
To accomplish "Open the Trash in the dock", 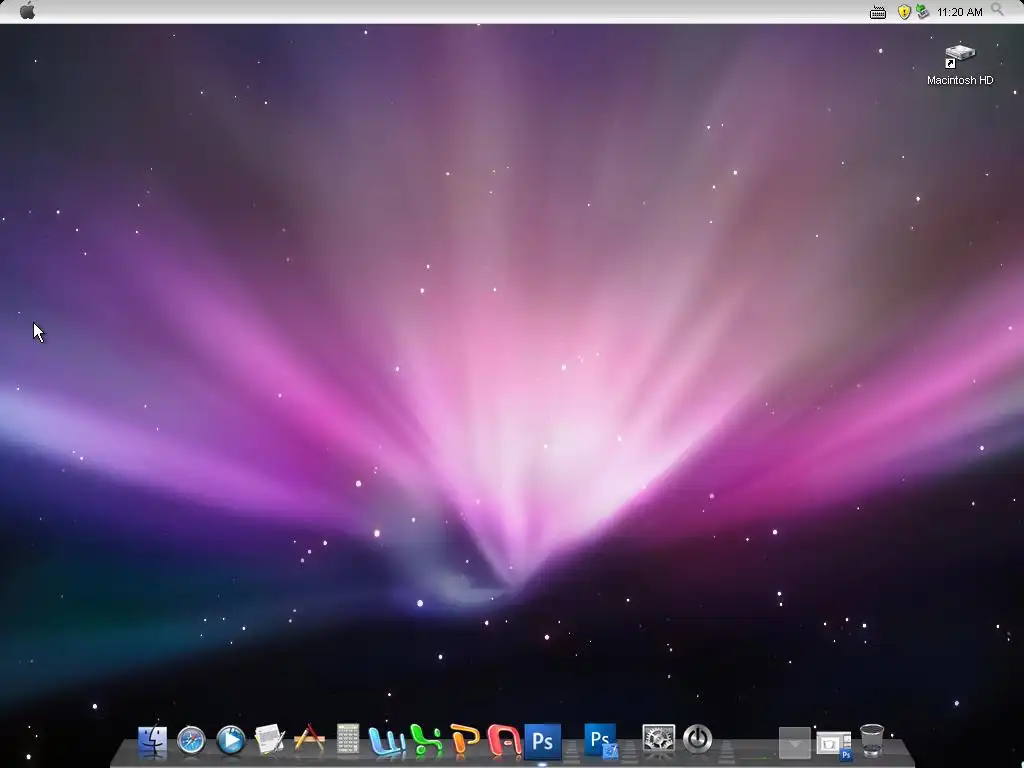I will coord(872,741).
